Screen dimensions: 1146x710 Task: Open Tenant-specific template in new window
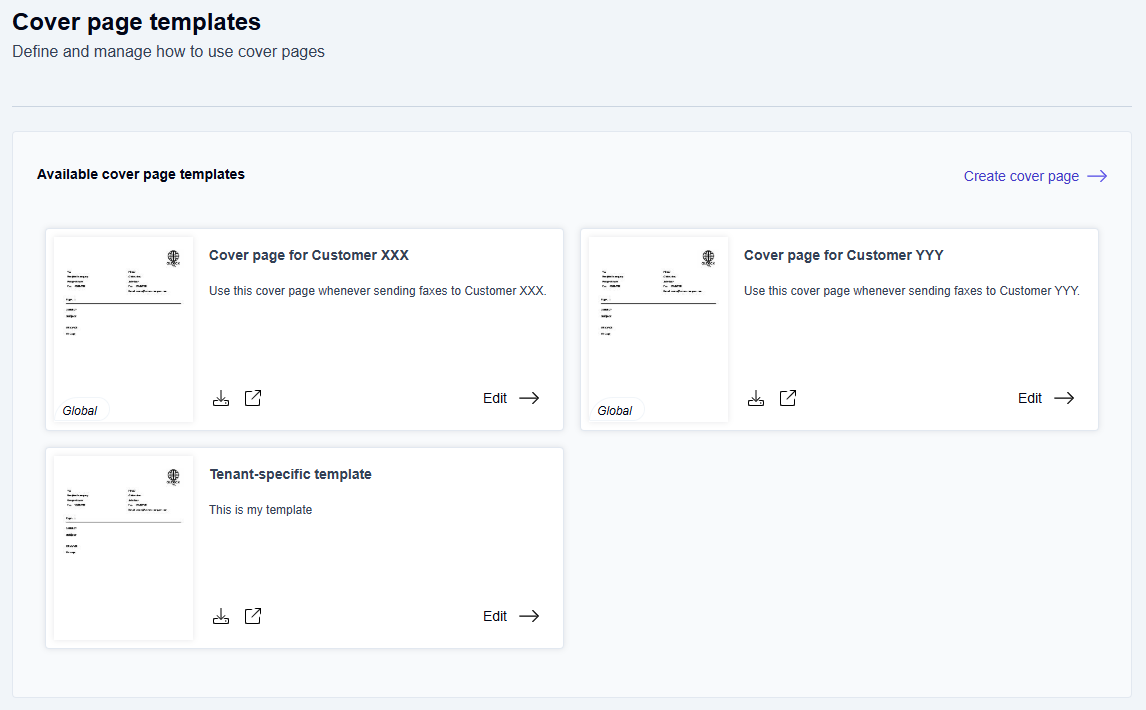tap(253, 616)
